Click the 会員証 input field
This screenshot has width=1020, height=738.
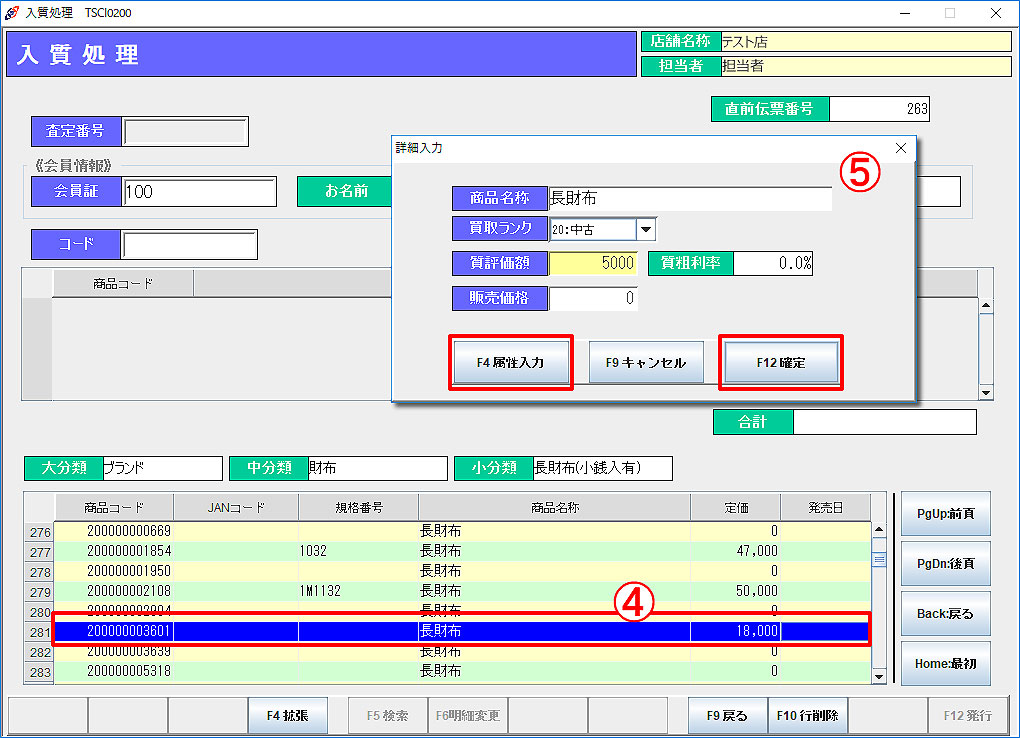pos(199,191)
